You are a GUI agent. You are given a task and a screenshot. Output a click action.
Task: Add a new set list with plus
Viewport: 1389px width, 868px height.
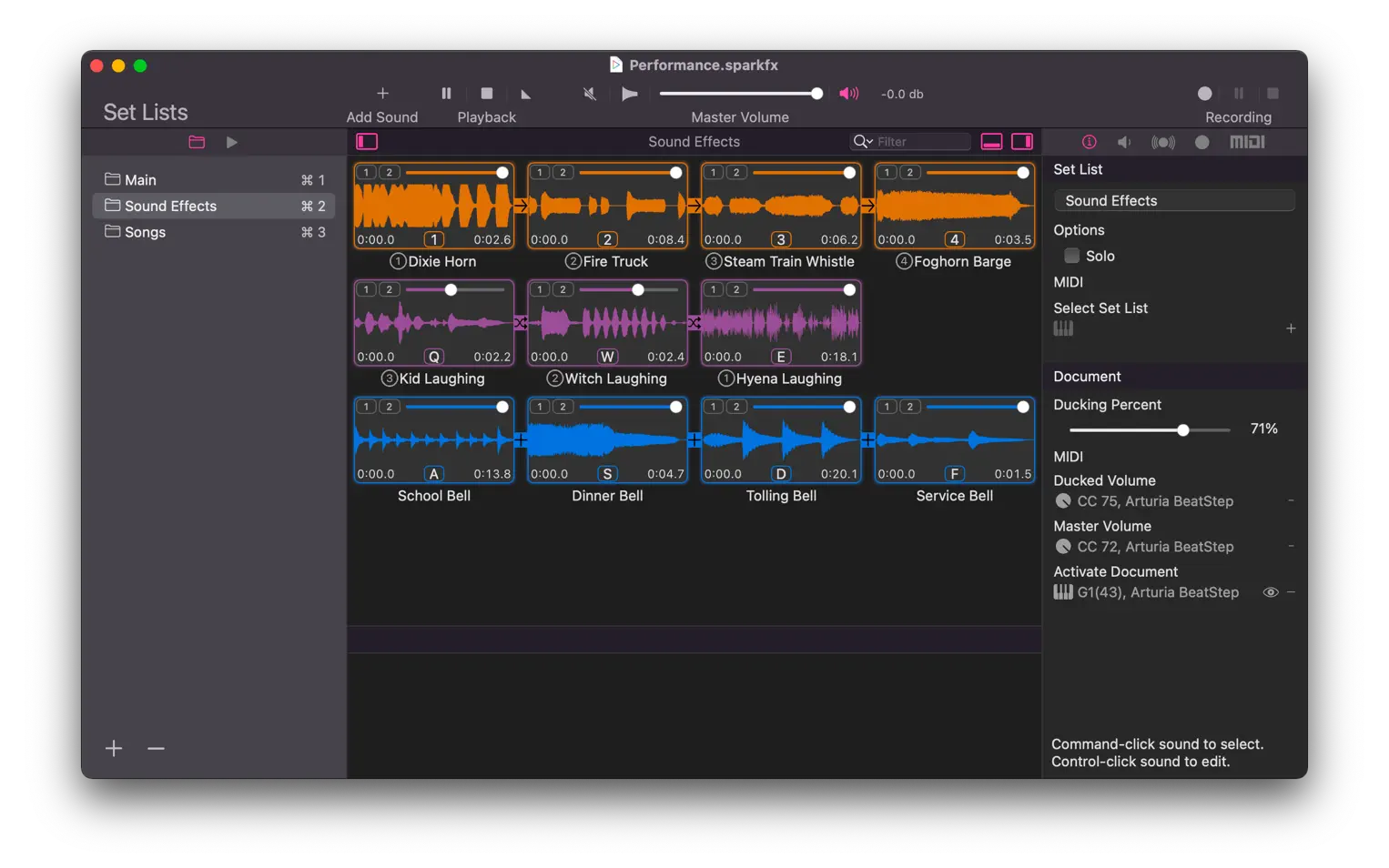(114, 748)
